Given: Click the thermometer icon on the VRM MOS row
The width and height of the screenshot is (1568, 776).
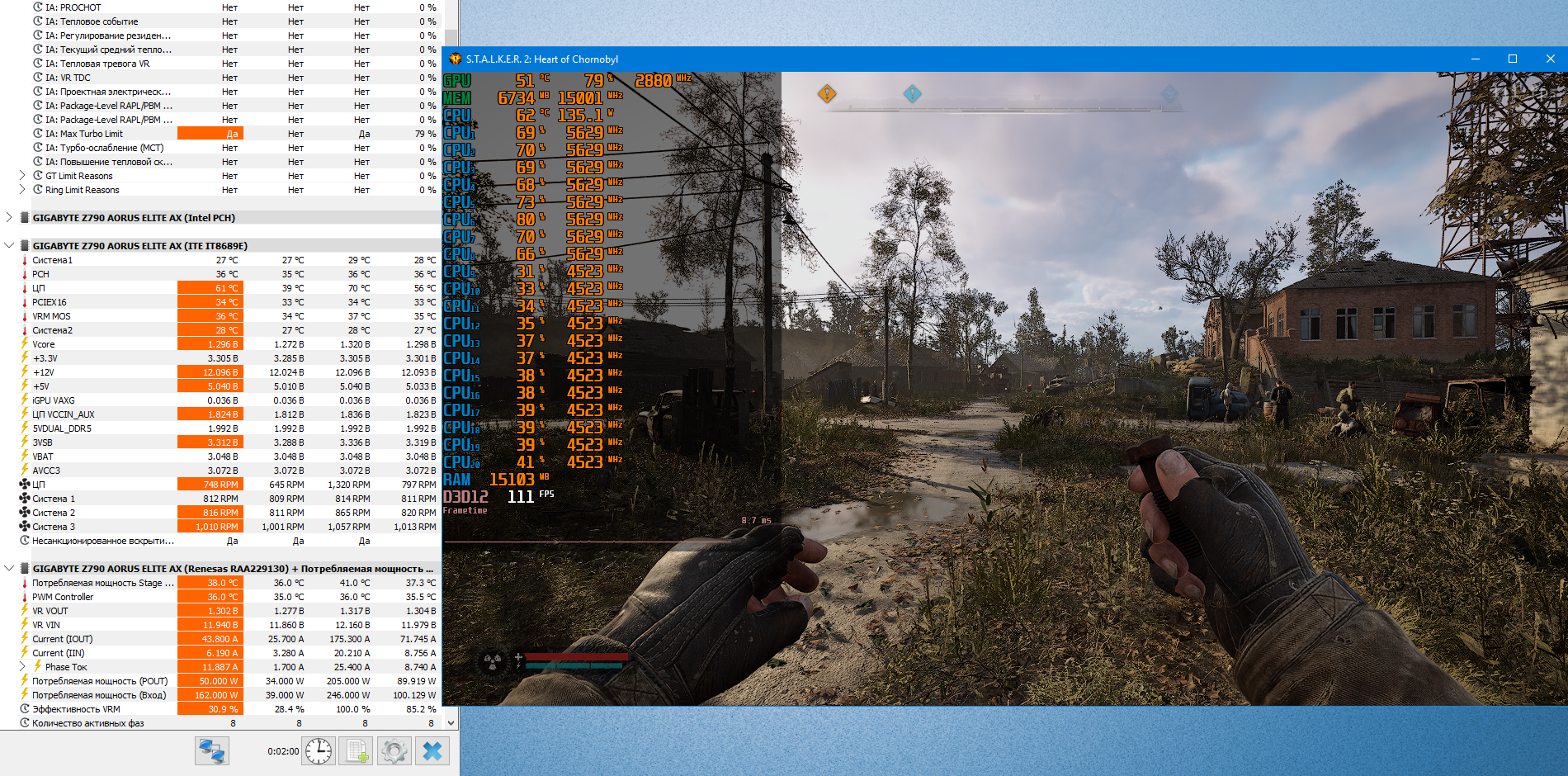Looking at the screenshot, I should pos(25,316).
